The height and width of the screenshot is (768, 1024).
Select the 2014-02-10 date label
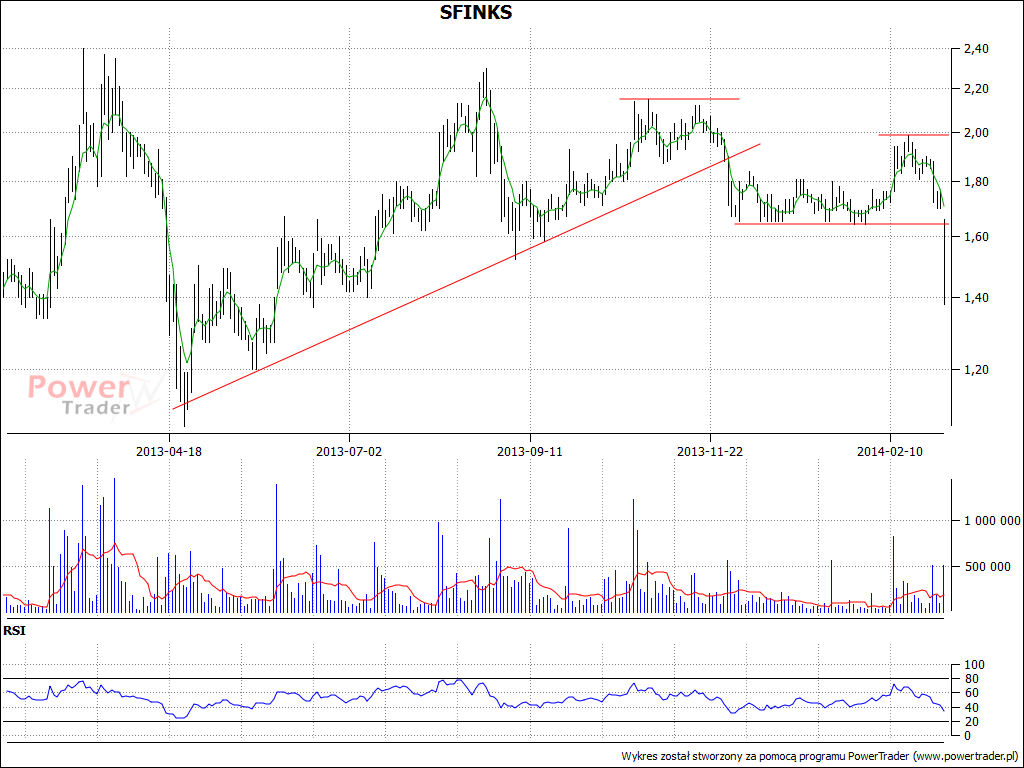coord(889,451)
